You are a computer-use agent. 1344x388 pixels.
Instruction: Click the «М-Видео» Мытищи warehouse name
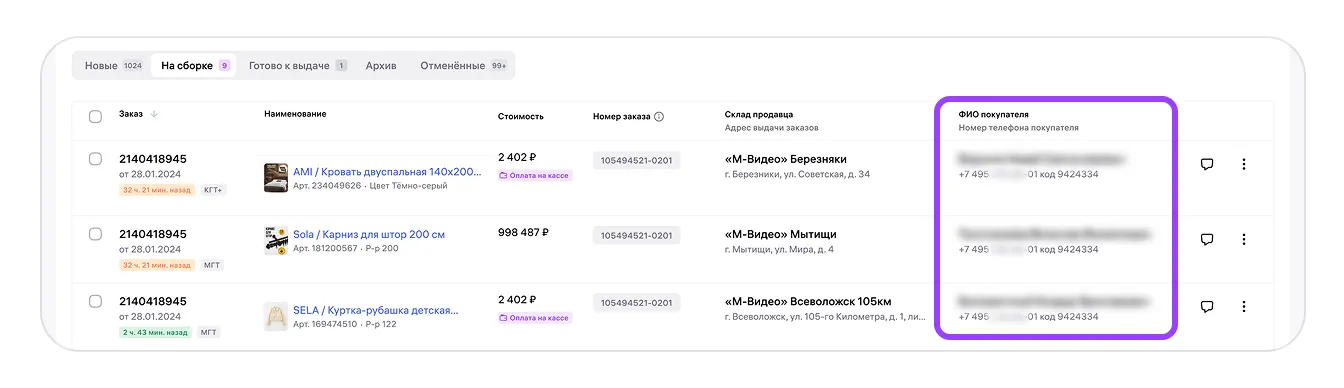coord(780,234)
